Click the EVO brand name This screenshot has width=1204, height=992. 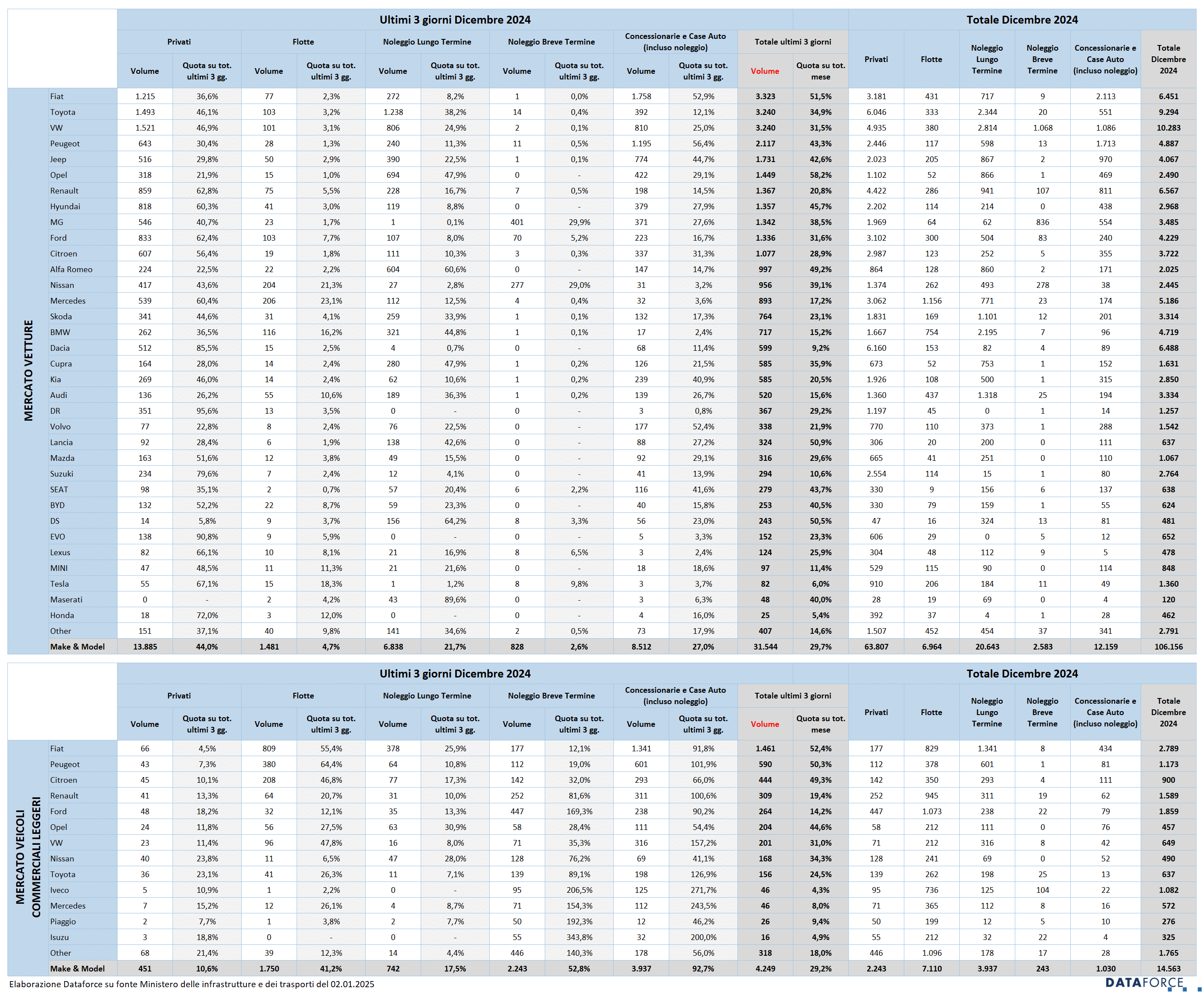tap(58, 536)
